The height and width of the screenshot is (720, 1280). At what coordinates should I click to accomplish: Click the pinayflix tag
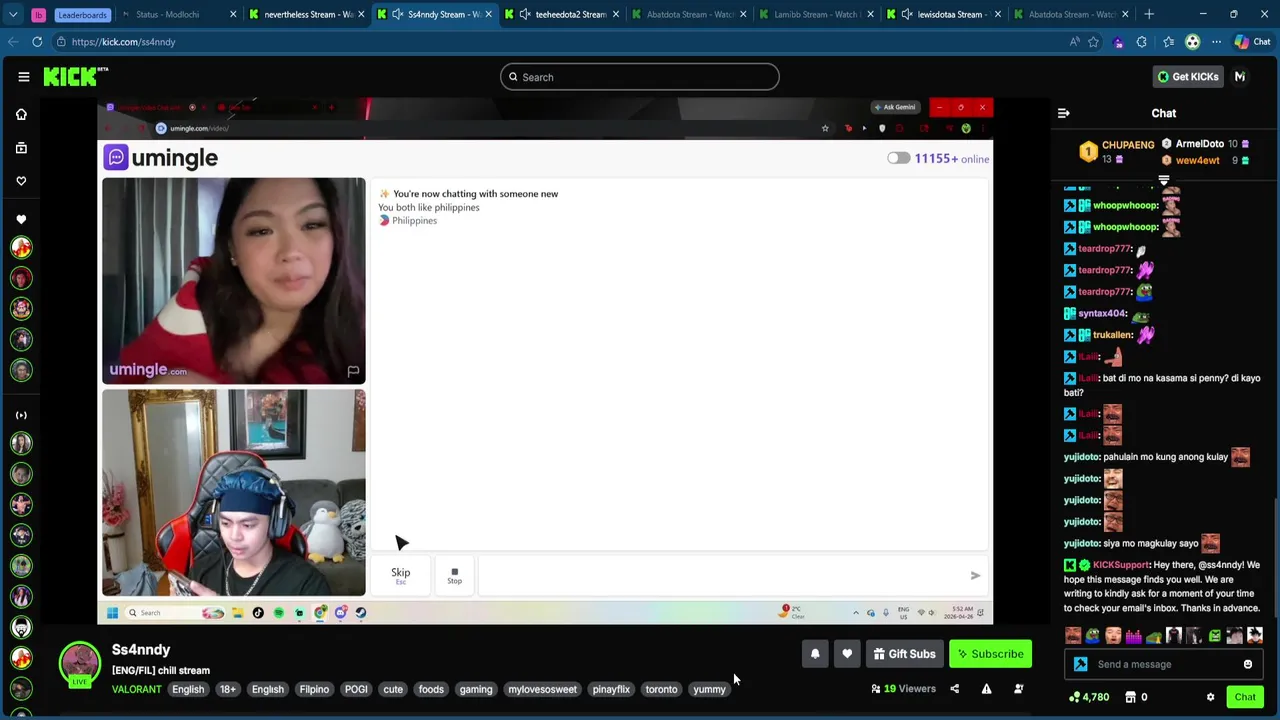pyautogui.click(x=611, y=689)
